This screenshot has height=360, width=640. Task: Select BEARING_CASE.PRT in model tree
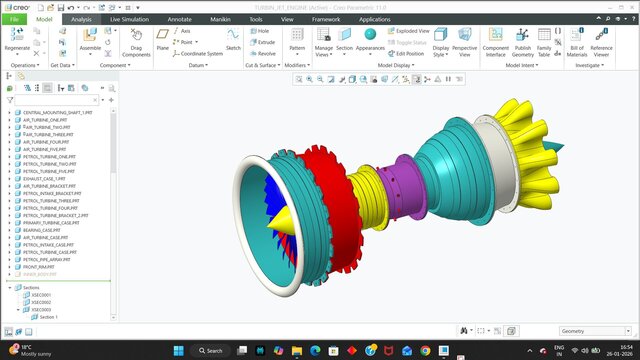tap(41, 230)
